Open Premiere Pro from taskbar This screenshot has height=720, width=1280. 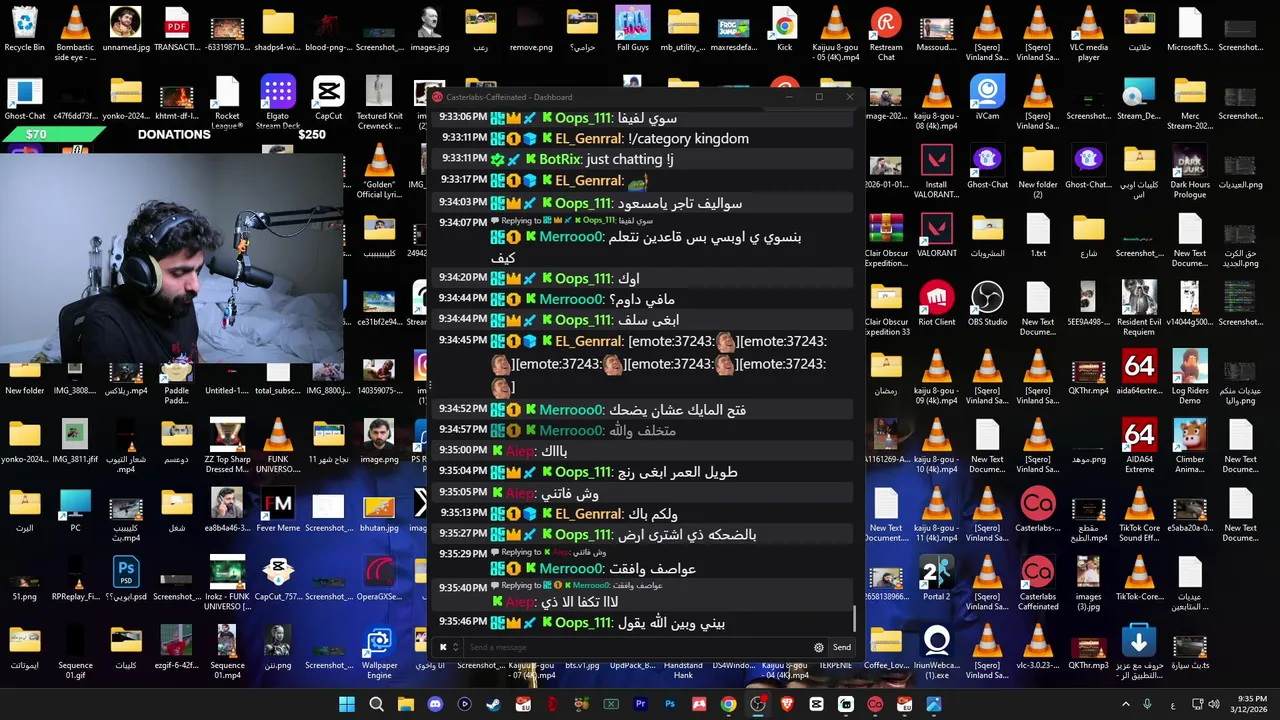coord(640,704)
